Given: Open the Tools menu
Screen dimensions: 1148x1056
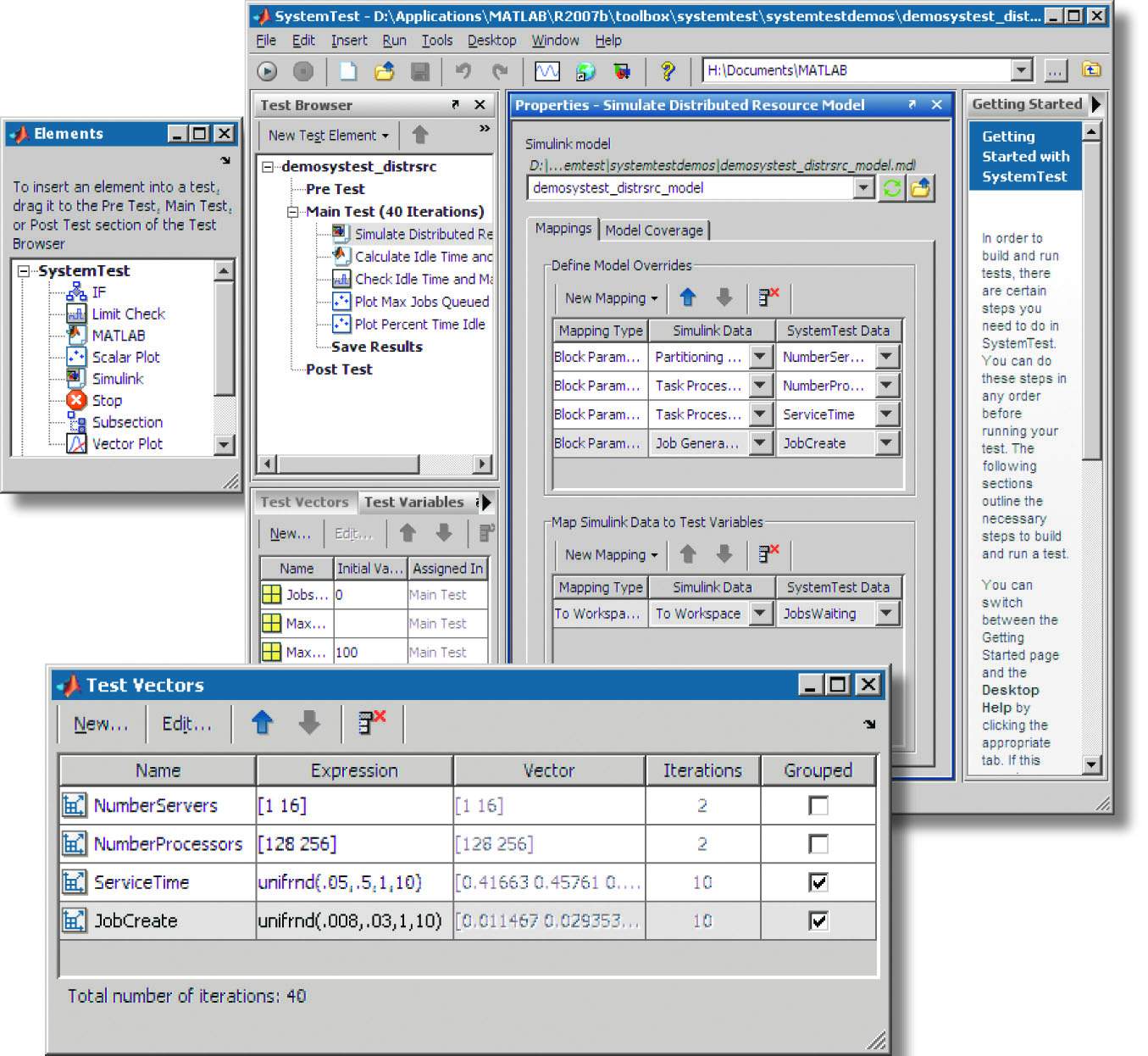Looking at the screenshot, I should pos(436,40).
